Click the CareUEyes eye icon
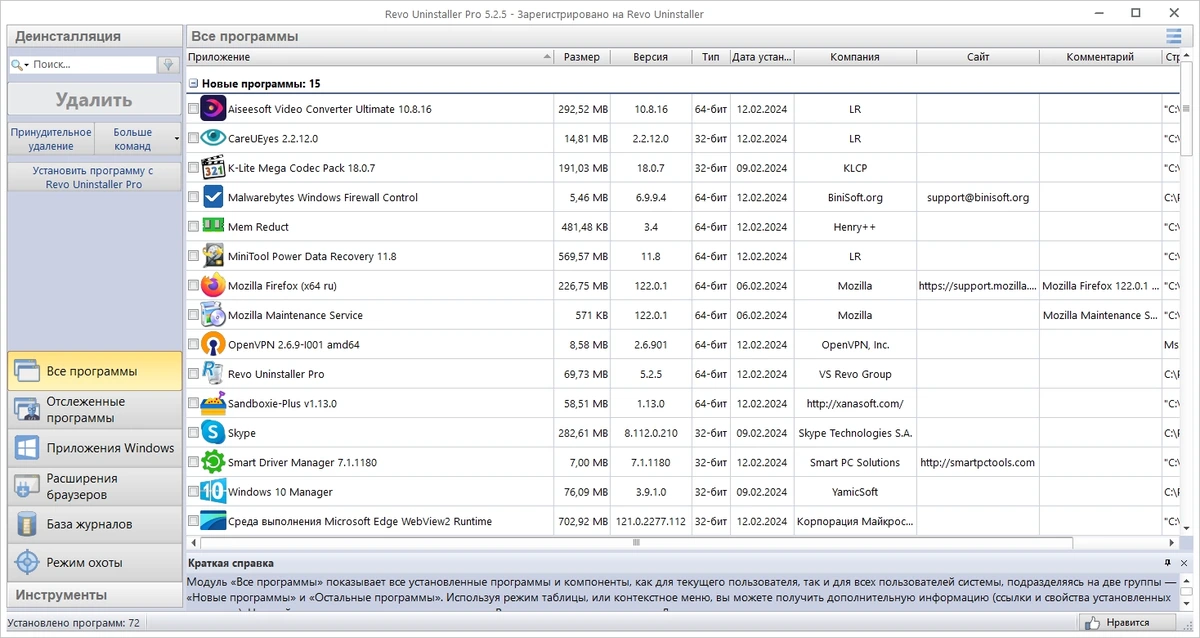 [x=214, y=138]
